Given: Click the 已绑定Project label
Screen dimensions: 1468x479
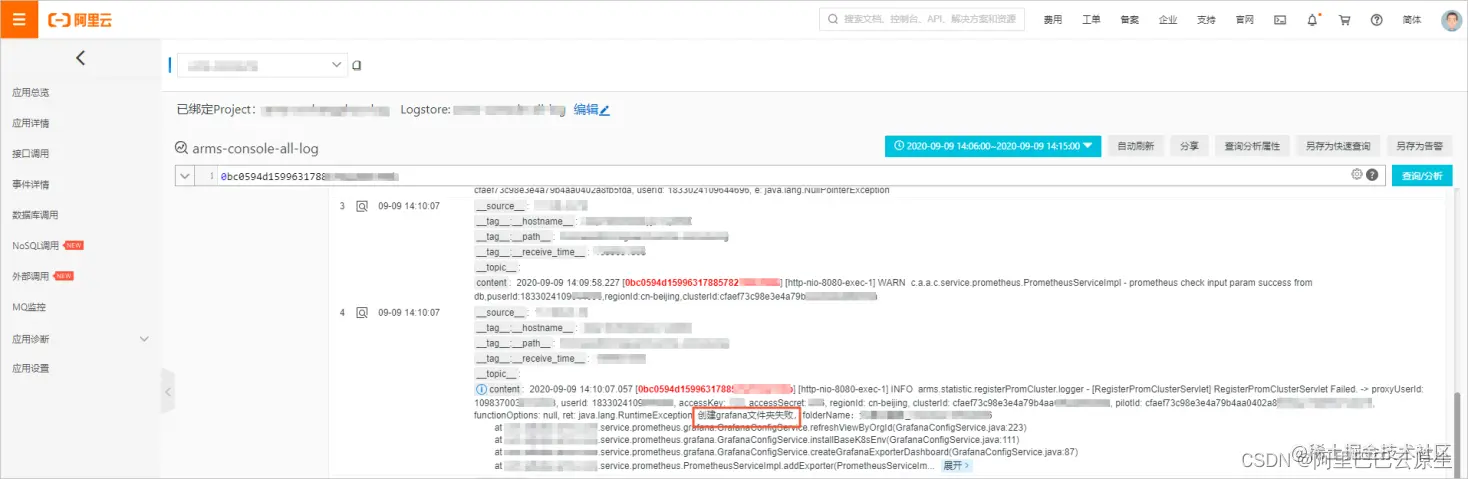Looking at the screenshot, I should tap(216, 110).
